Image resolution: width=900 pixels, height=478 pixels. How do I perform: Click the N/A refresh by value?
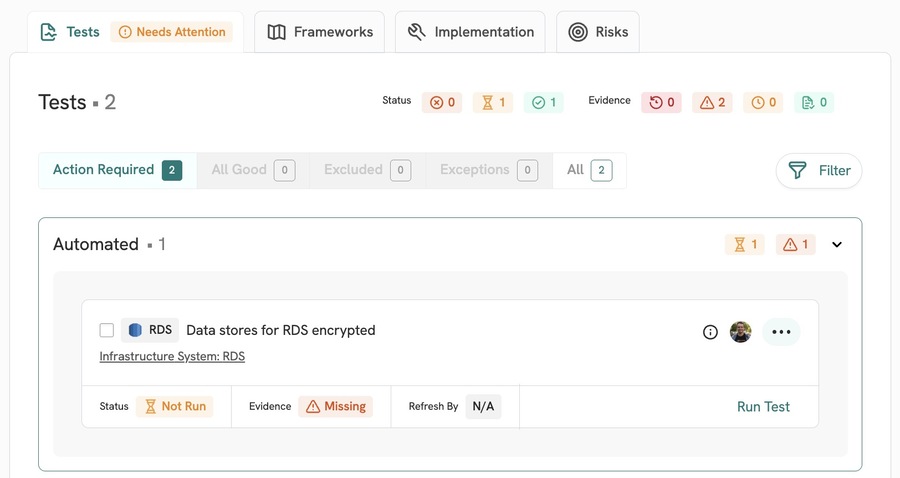(483, 406)
